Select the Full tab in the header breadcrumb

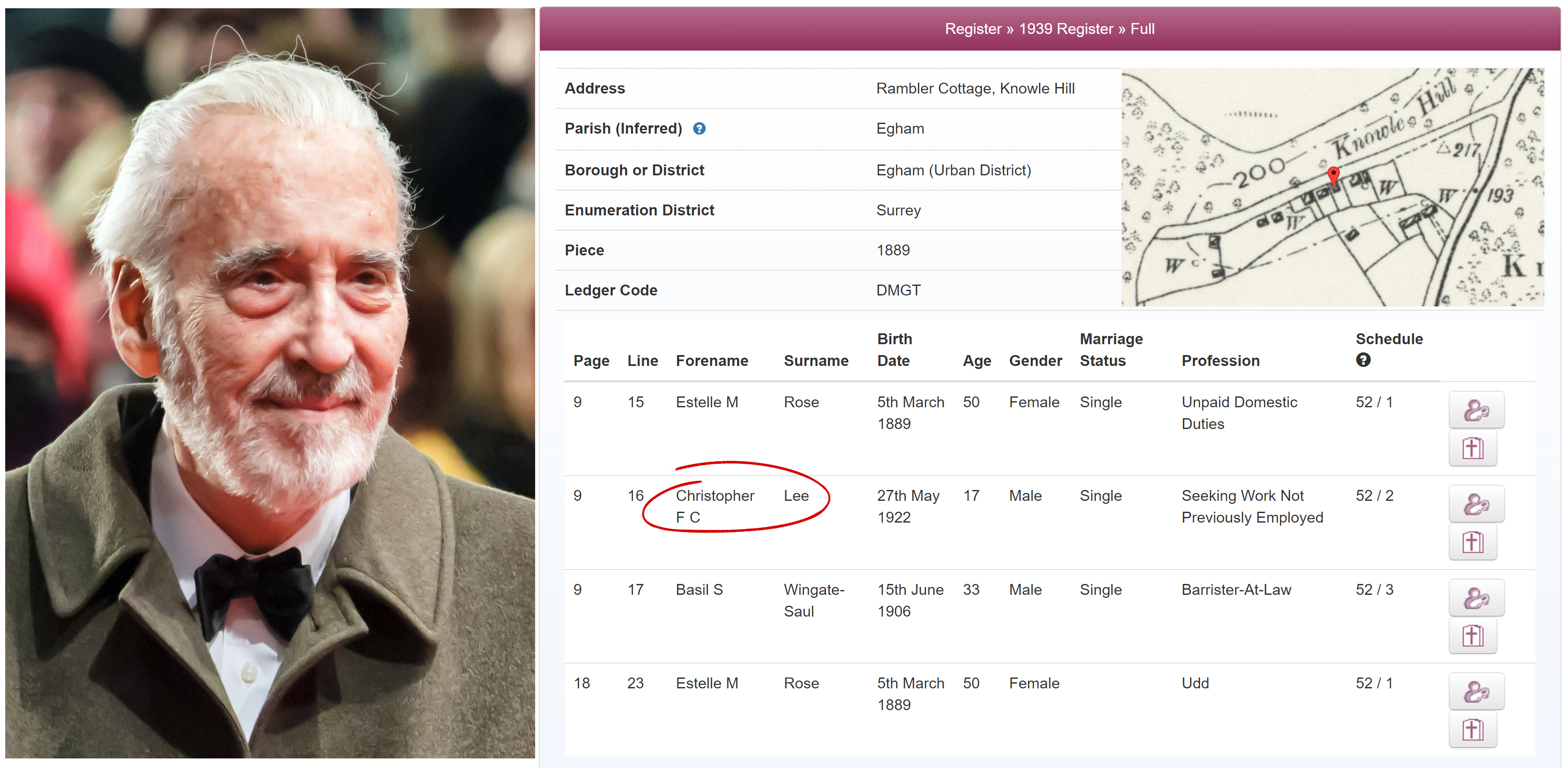click(x=1142, y=29)
